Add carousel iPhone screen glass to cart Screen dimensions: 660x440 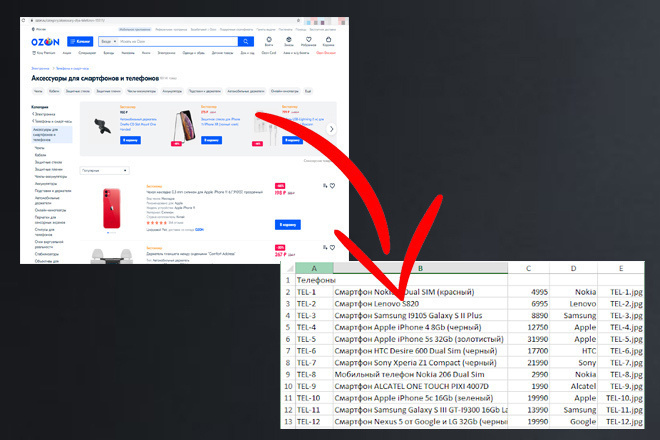click(211, 140)
